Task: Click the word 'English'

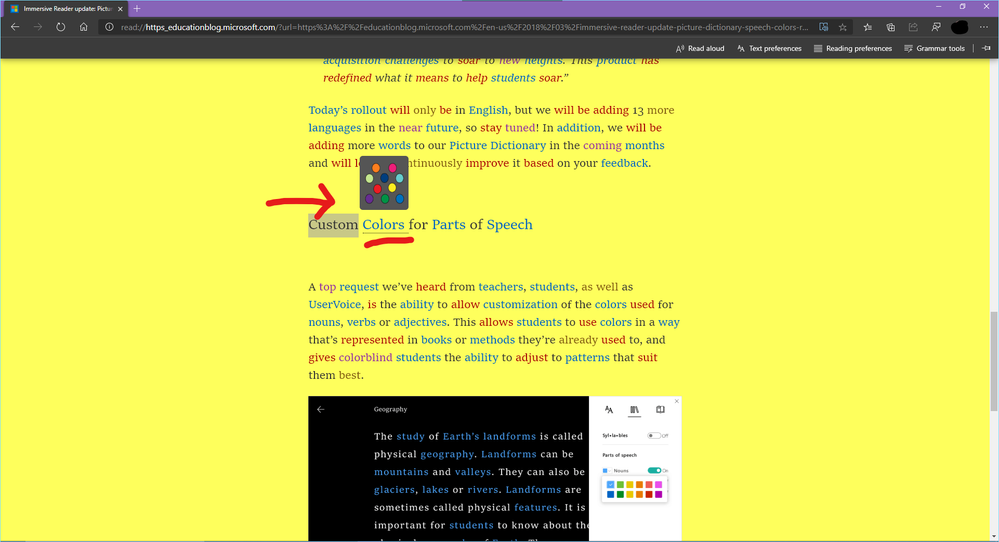Action: 489,110
